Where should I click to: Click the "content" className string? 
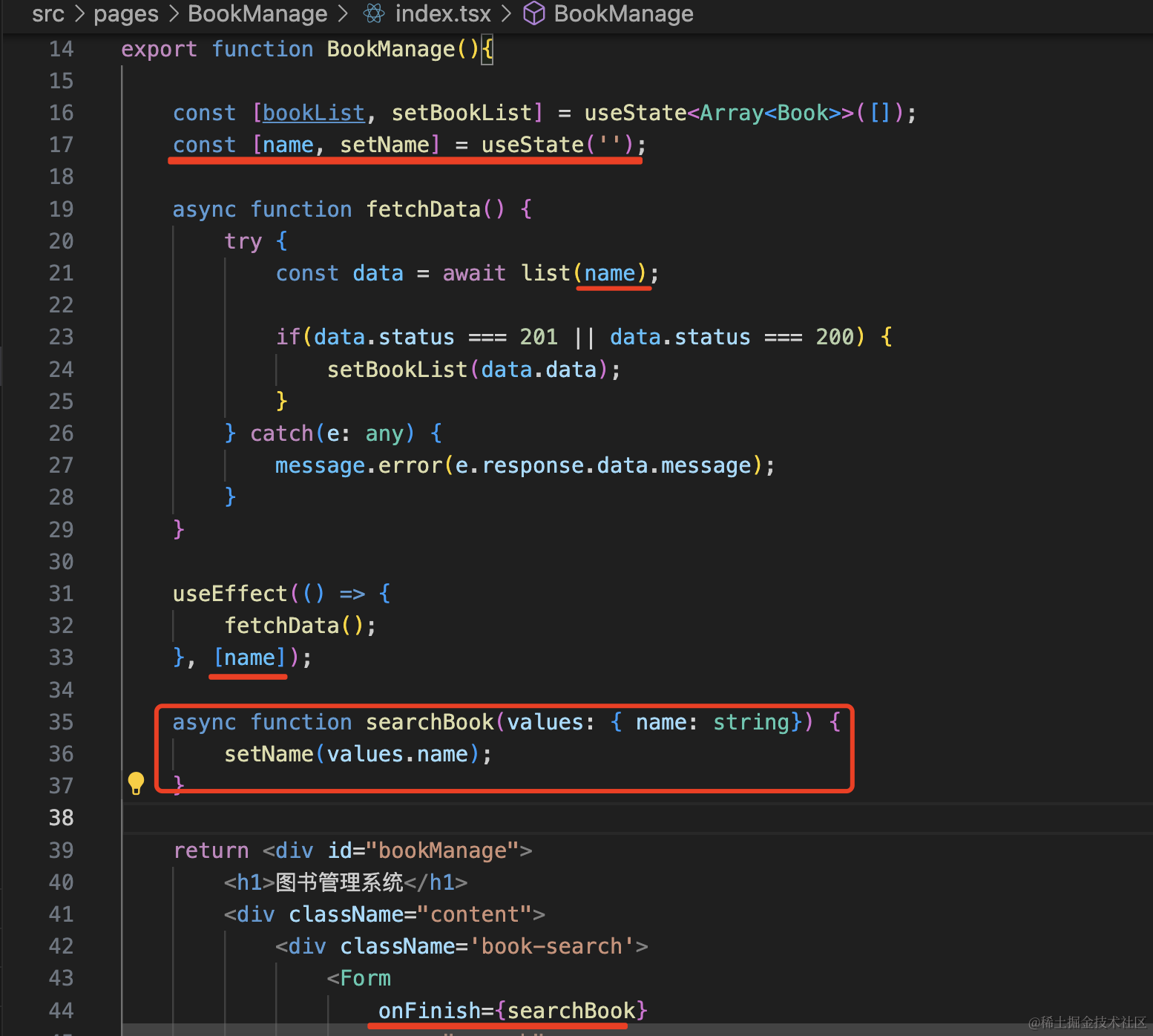[x=474, y=914]
